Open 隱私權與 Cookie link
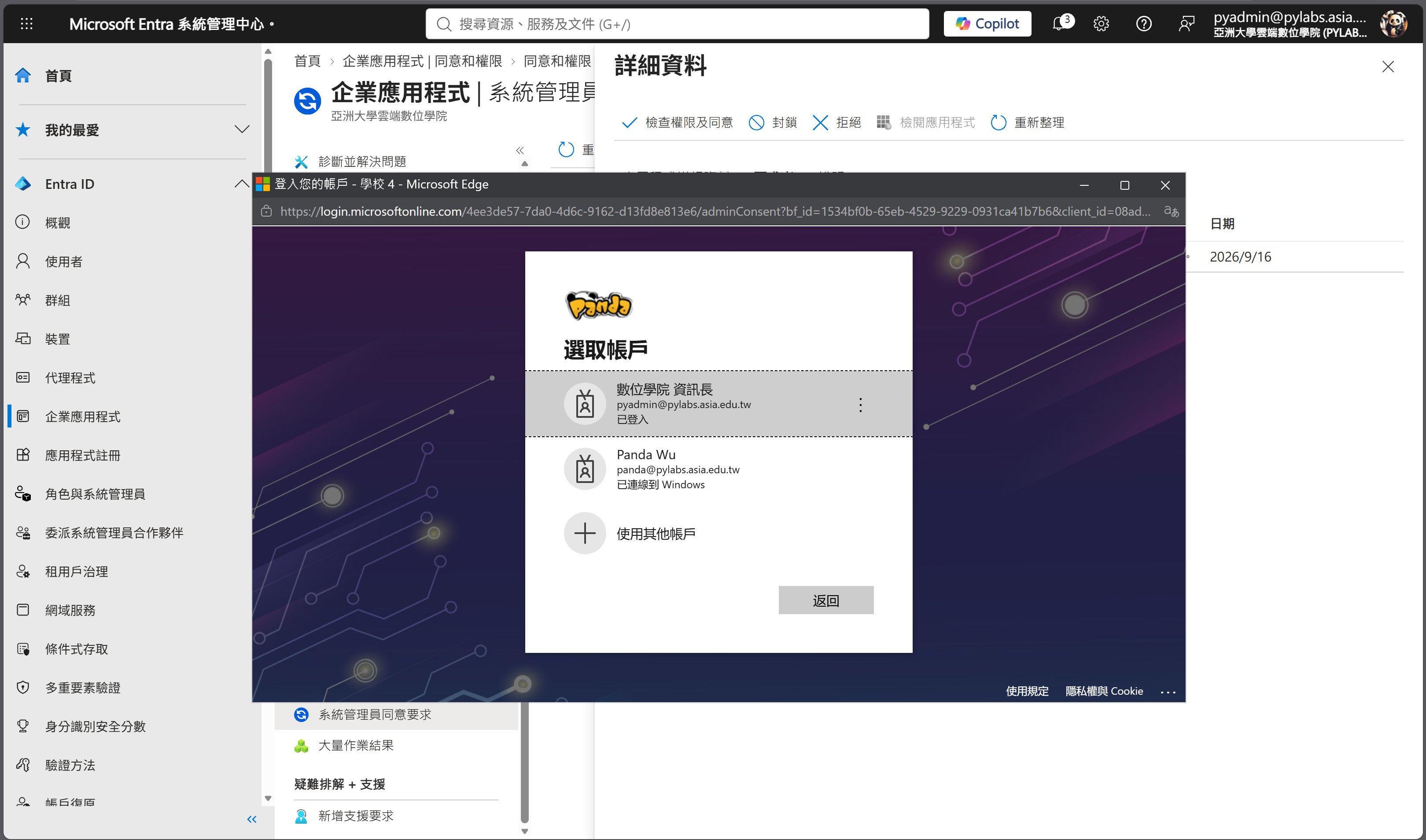 pos(1104,691)
